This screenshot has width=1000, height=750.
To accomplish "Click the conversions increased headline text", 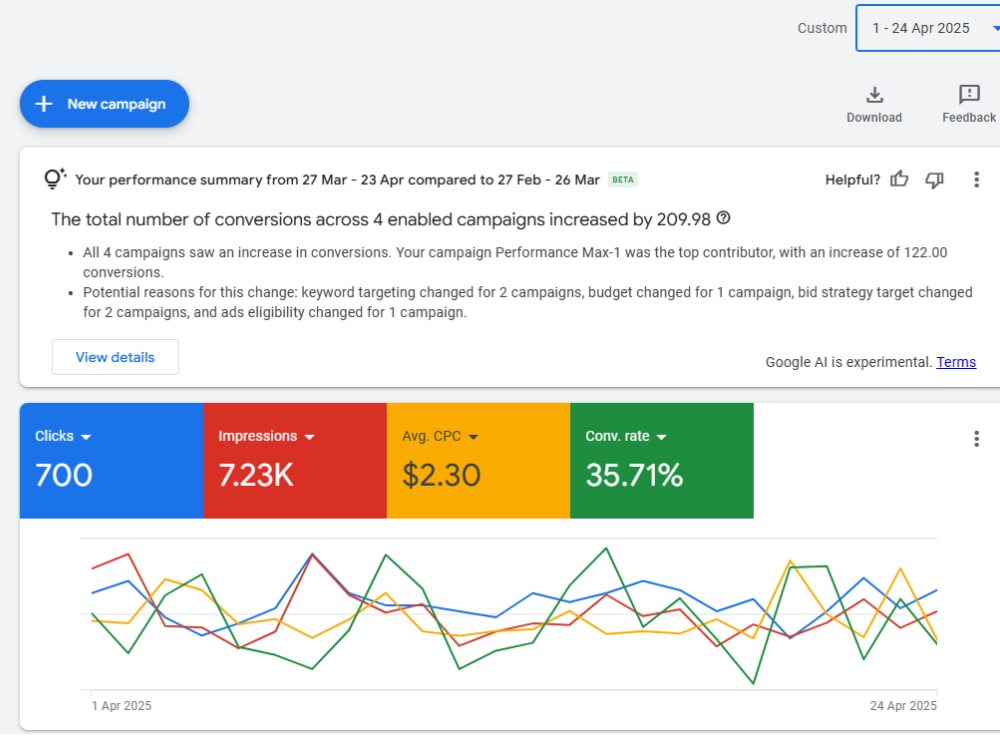I will [381, 219].
